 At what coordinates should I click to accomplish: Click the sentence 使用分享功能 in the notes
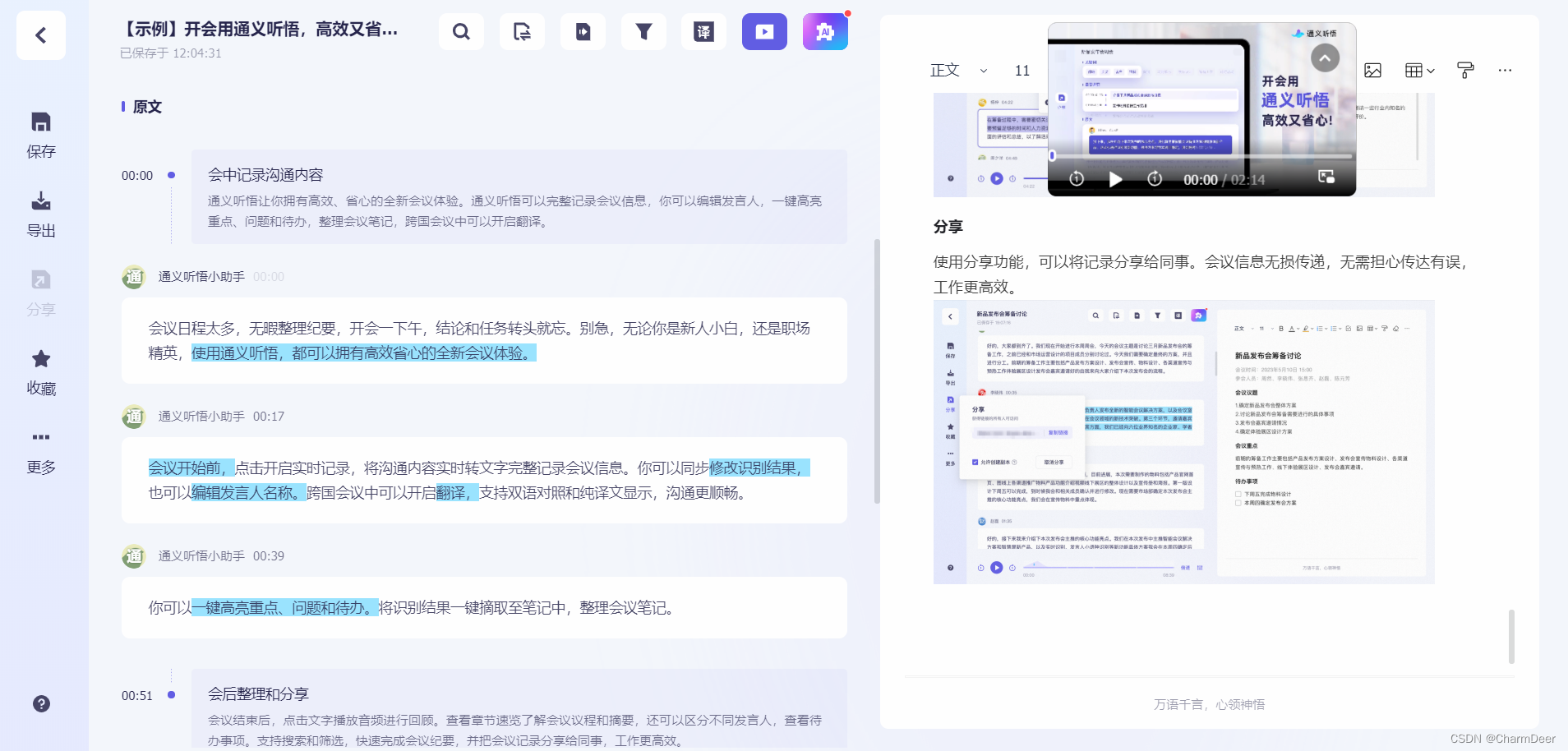1200,274
